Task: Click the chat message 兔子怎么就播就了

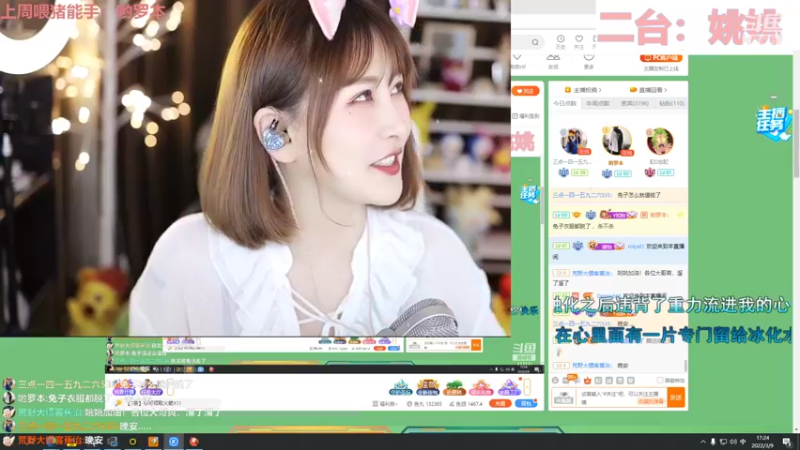Action: [639, 195]
